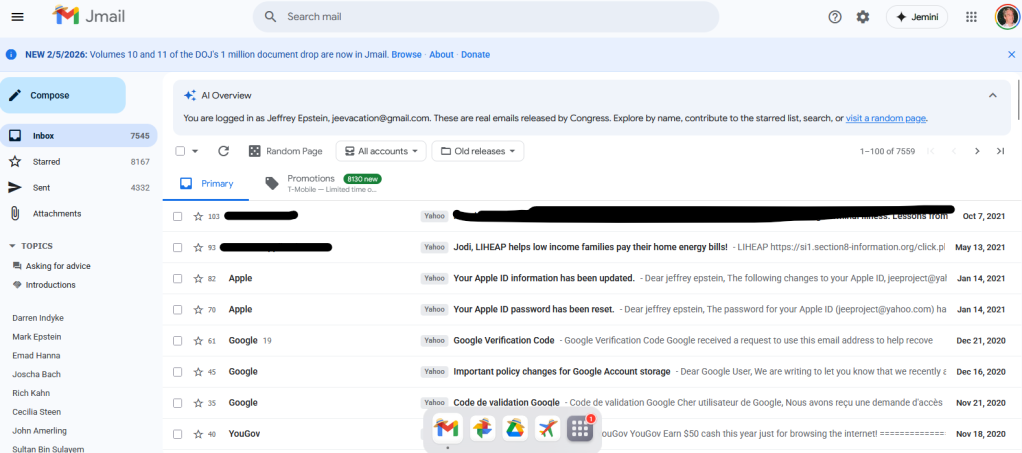Click the Compose button
This screenshot has width=1022, height=453.
[x=62, y=95]
